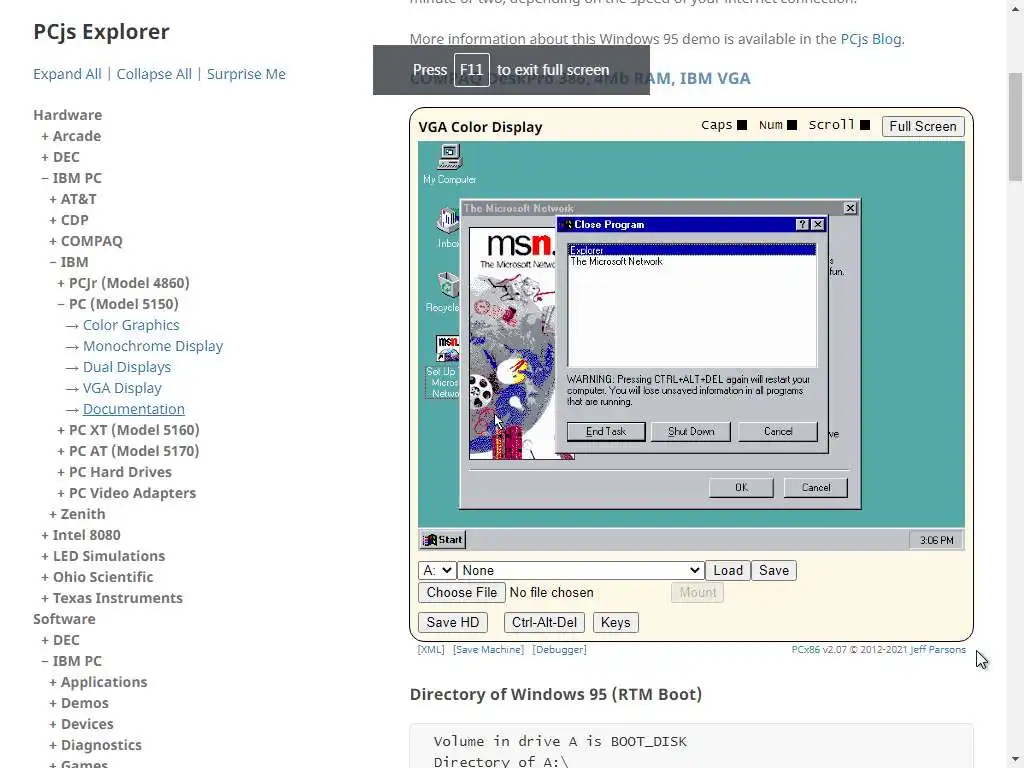
Task: Close The Microsoft Network window via X
Action: point(850,208)
